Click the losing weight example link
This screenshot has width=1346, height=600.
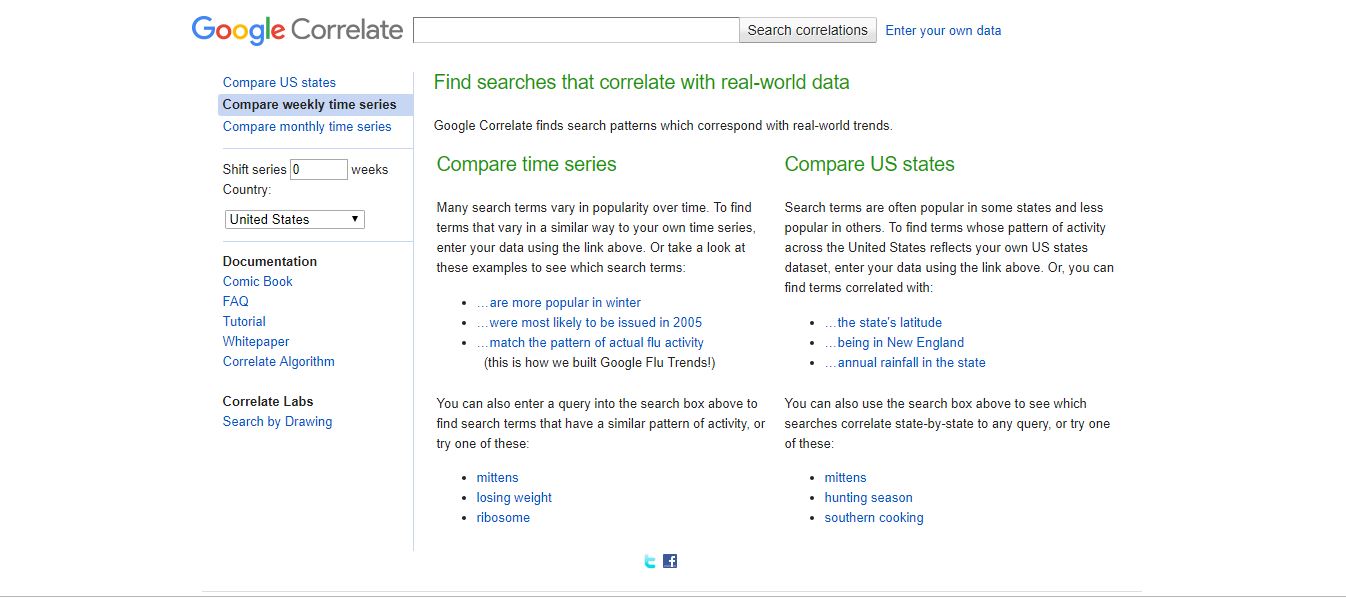click(514, 497)
